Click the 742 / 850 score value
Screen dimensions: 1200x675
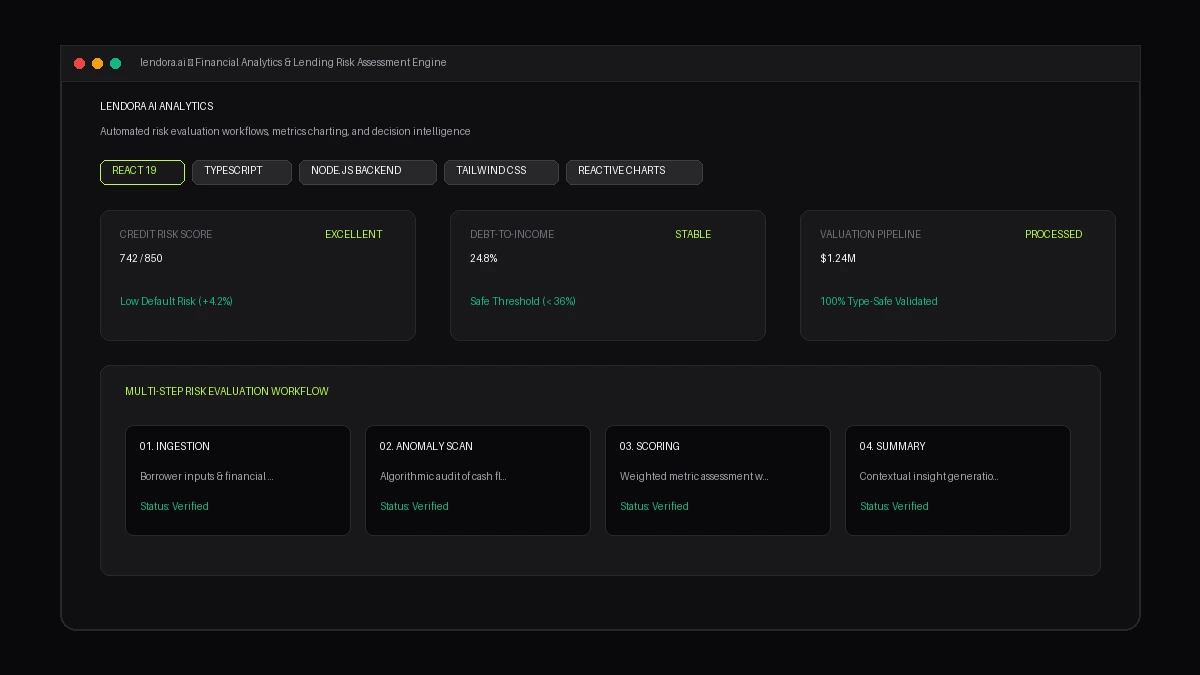(141, 258)
